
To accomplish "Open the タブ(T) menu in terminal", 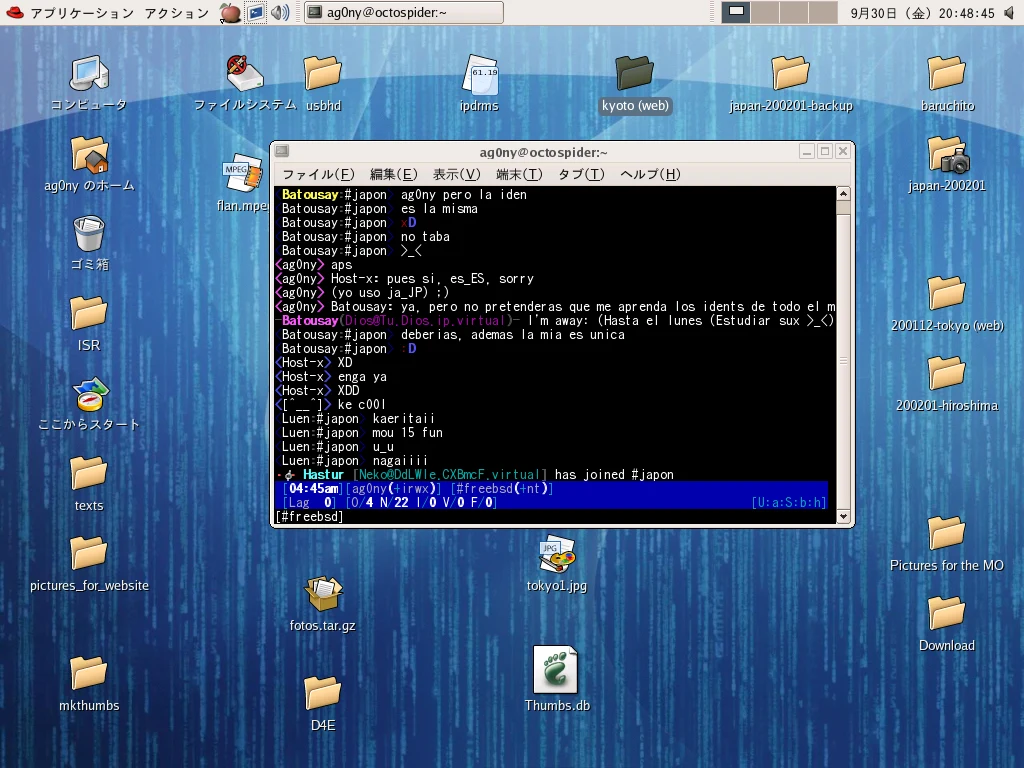I will coord(580,174).
